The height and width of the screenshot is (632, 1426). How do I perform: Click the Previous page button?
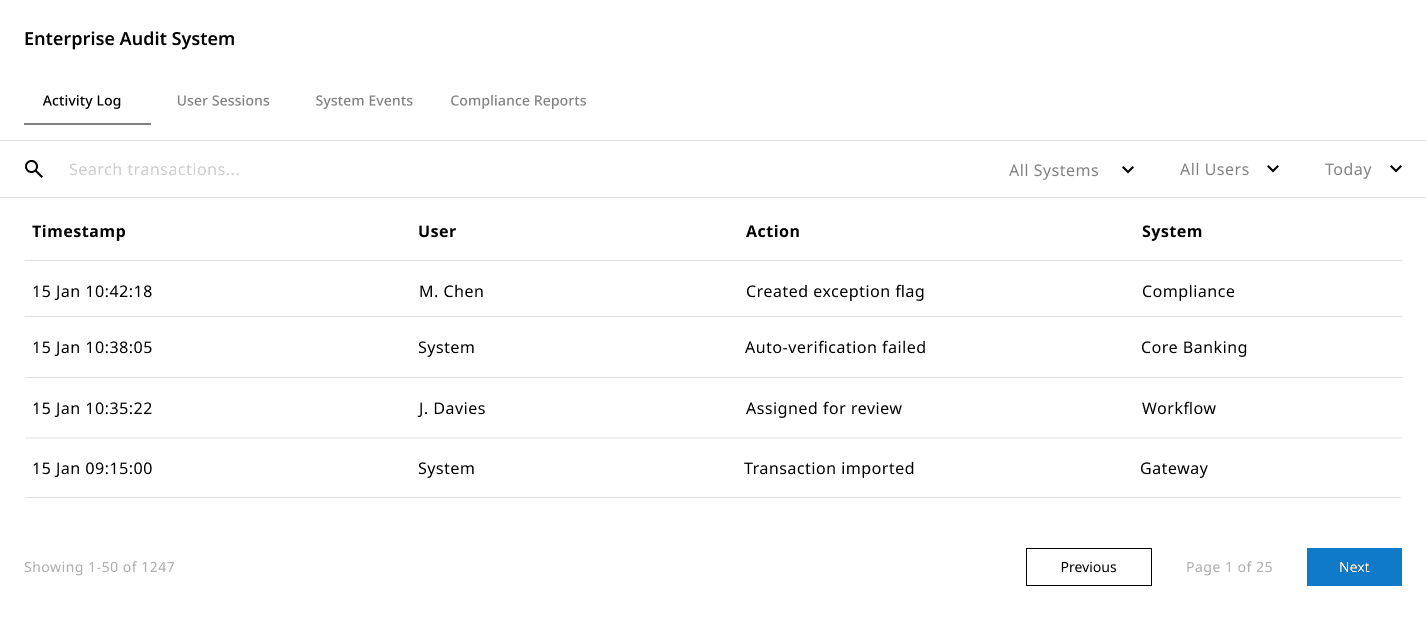click(x=1088, y=567)
